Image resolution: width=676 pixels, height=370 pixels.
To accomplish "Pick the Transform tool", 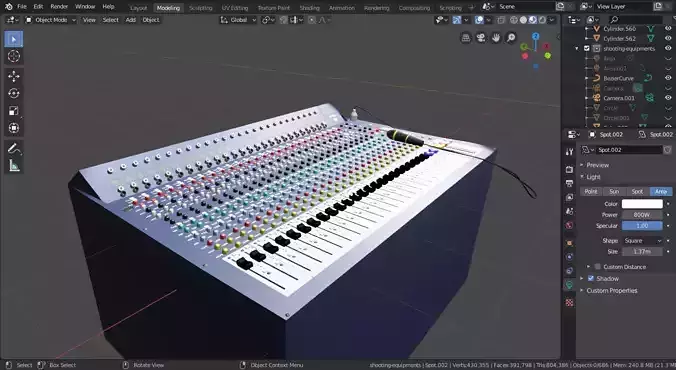I will [x=14, y=128].
